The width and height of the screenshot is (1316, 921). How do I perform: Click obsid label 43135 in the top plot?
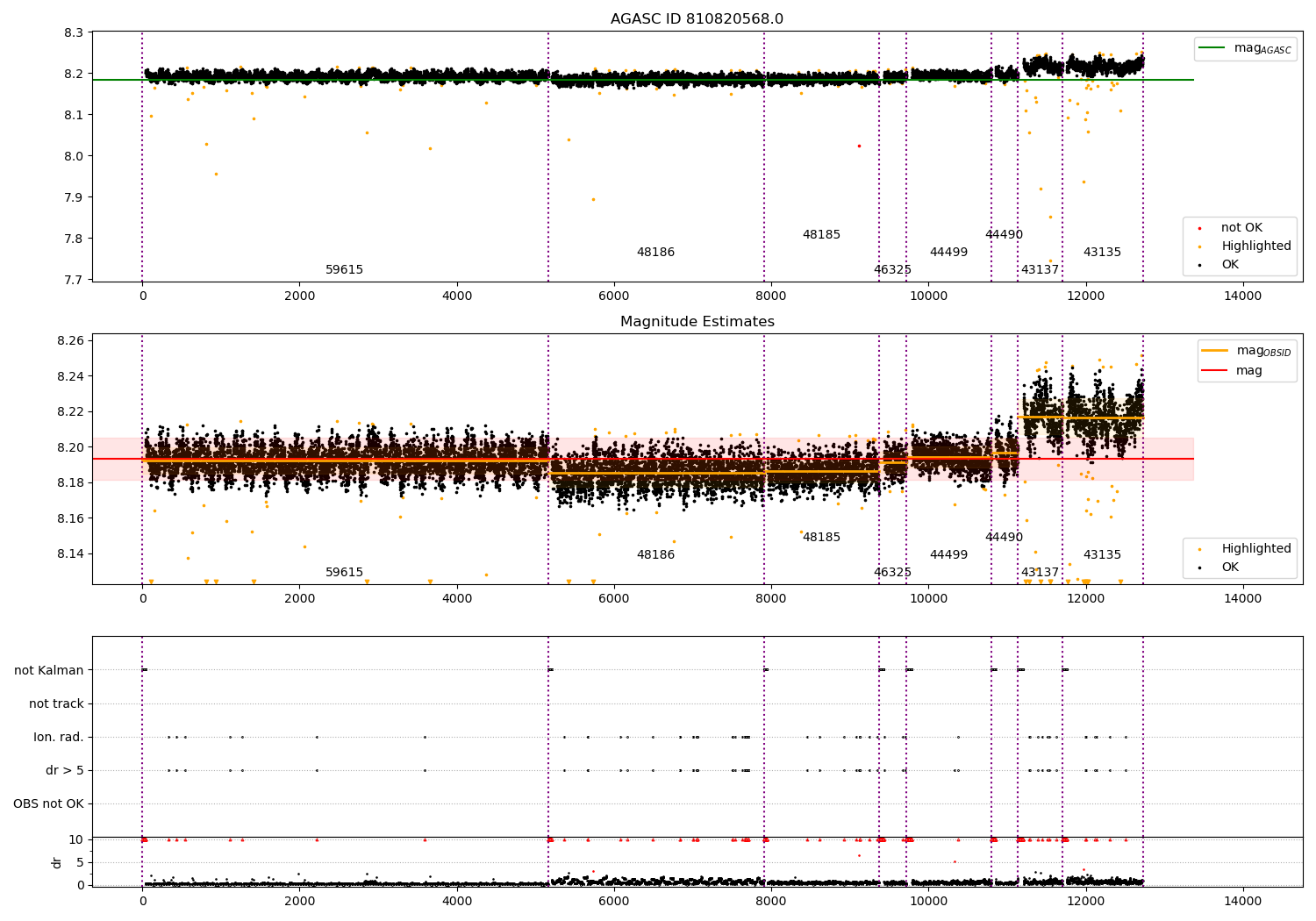[x=1102, y=252]
